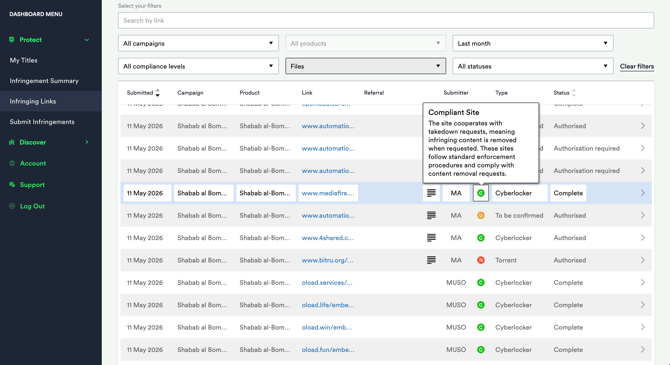The width and height of the screenshot is (670, 365).
Task: Open My Titles in sidebar
Action: tap(24, 60)
